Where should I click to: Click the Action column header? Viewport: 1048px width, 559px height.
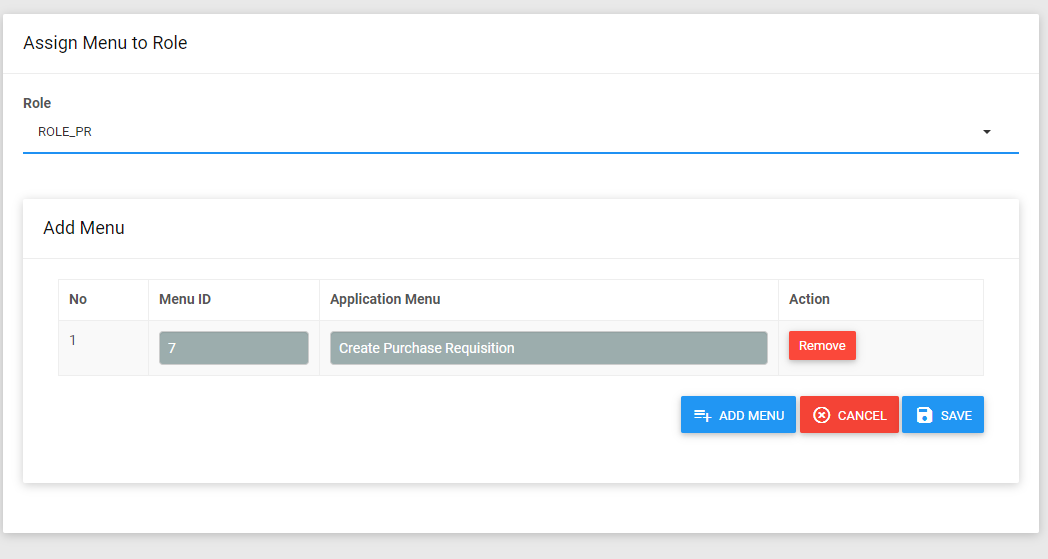click(809, 299)
